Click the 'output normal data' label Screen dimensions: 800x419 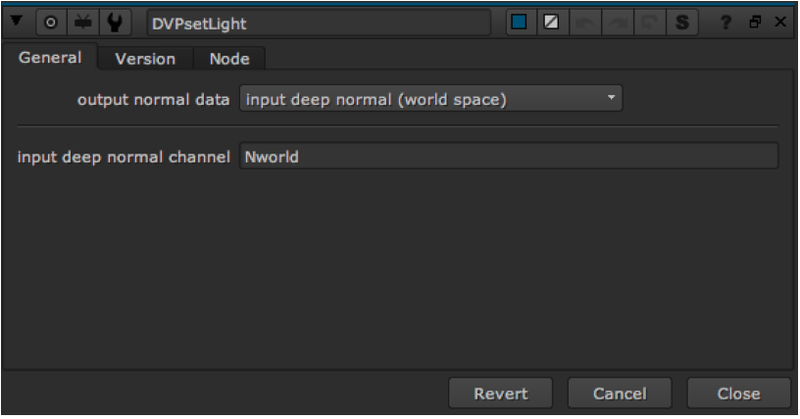153,100
